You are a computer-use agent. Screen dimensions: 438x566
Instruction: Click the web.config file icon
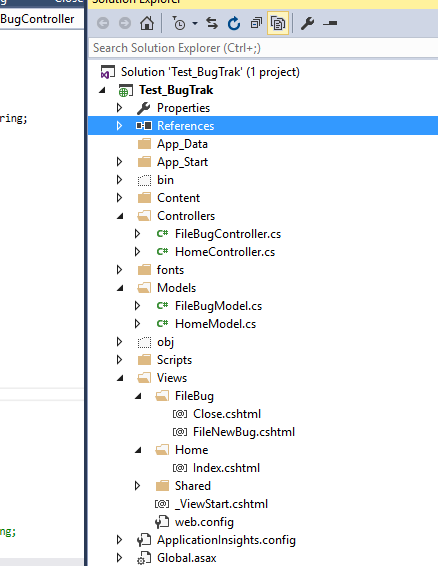coord(162,522)
